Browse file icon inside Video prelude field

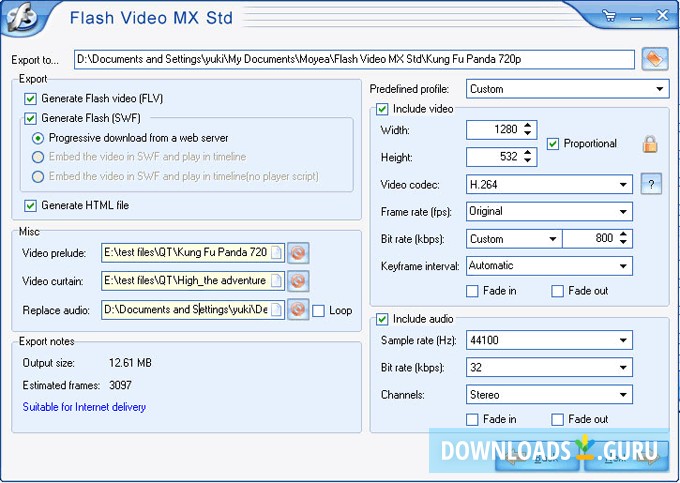(x=276, y=252)
